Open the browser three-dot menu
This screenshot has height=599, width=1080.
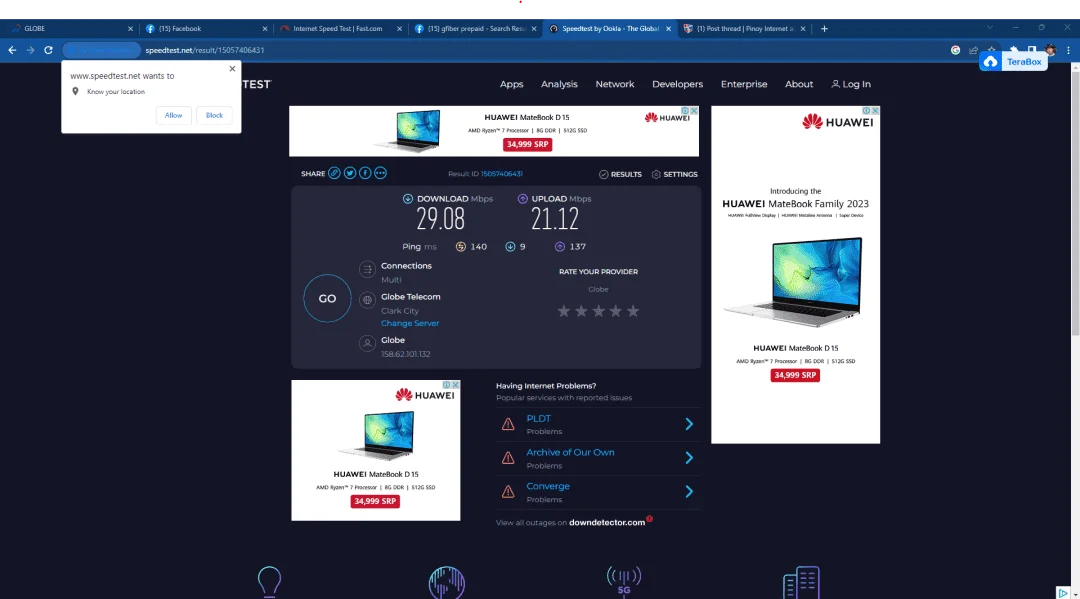1068,50
